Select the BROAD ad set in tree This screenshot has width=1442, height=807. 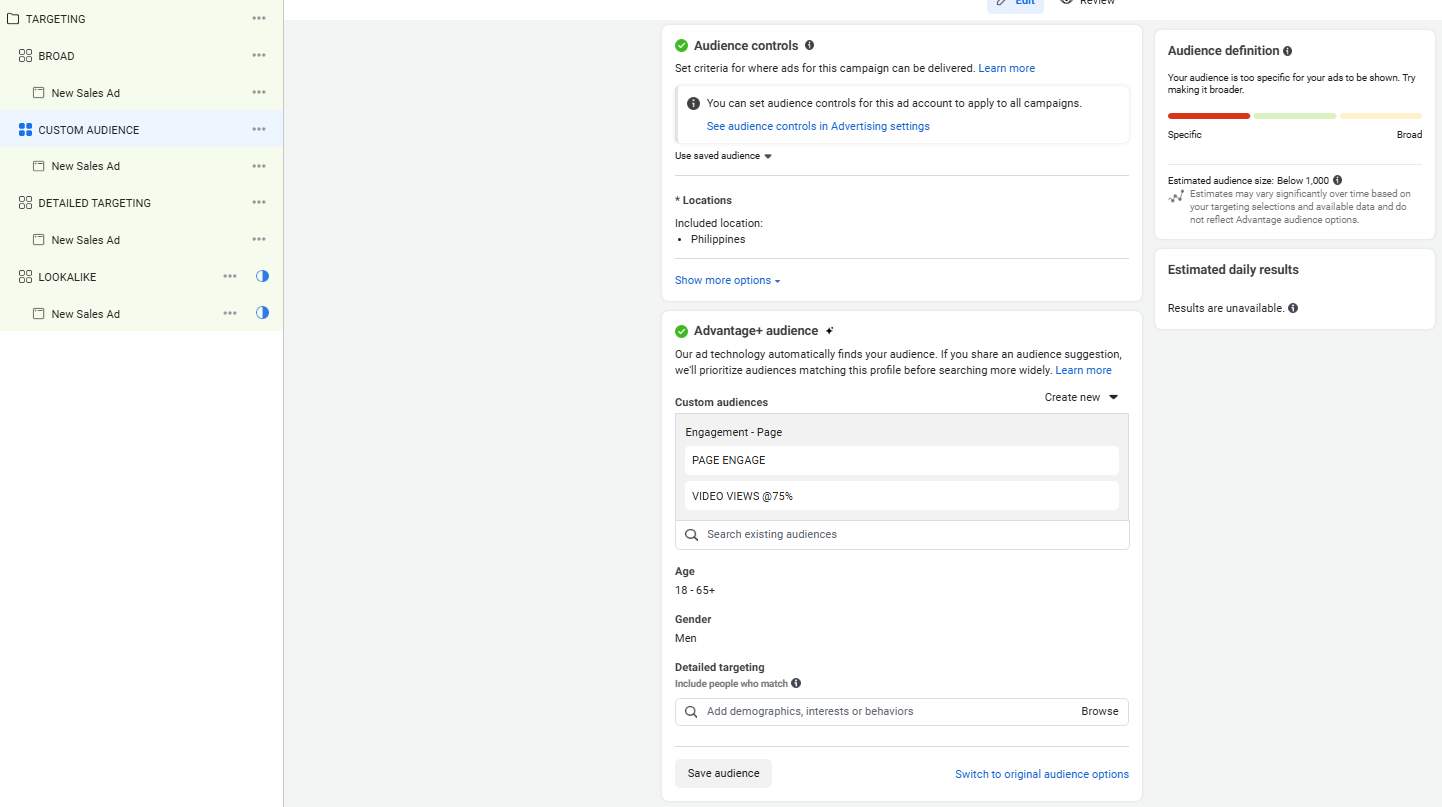[57, 56]
